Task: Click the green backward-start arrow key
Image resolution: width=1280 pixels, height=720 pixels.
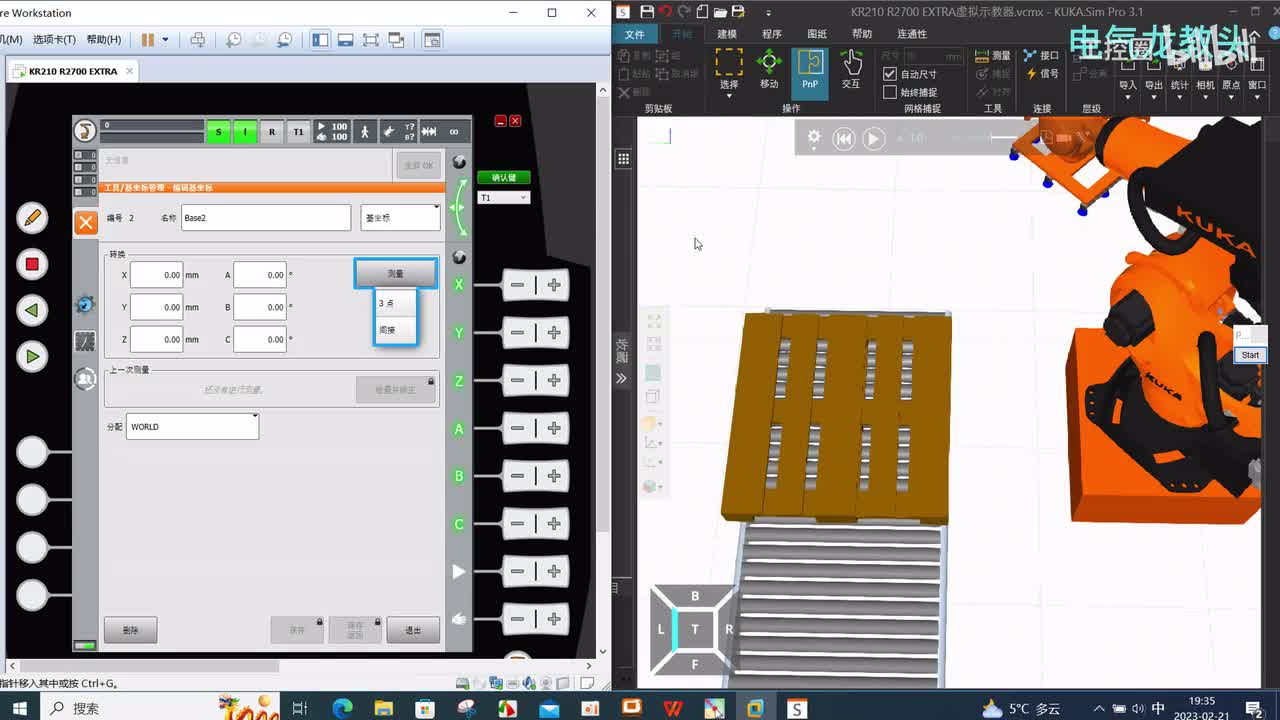Action: point(32,310)
